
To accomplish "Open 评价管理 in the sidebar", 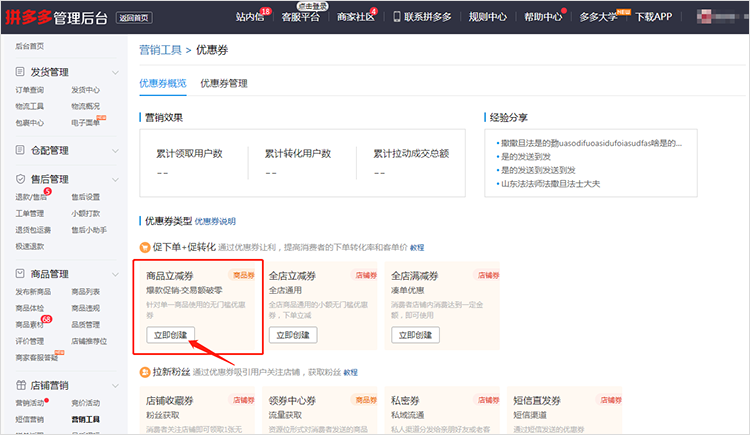I will (x=30, y=341).
